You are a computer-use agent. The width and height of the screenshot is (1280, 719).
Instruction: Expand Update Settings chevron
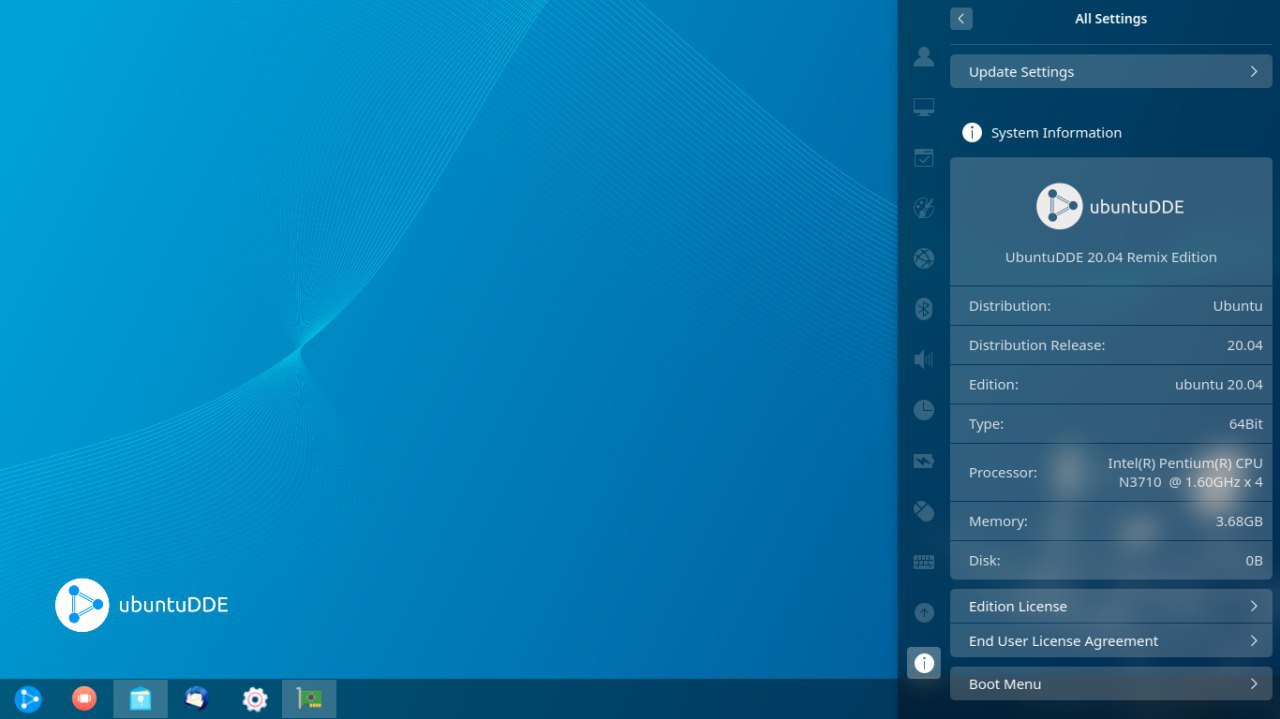click(x=1254, y=72)
